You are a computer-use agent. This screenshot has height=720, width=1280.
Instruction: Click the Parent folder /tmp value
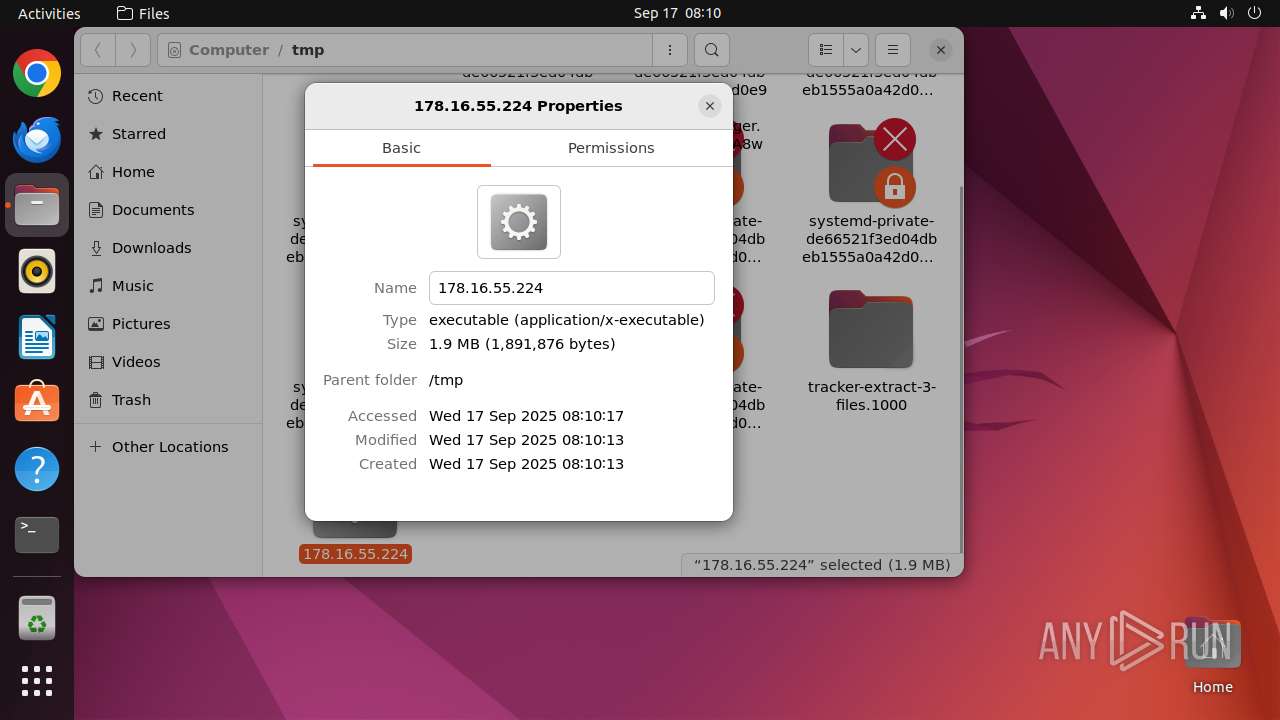coord(446,380)
